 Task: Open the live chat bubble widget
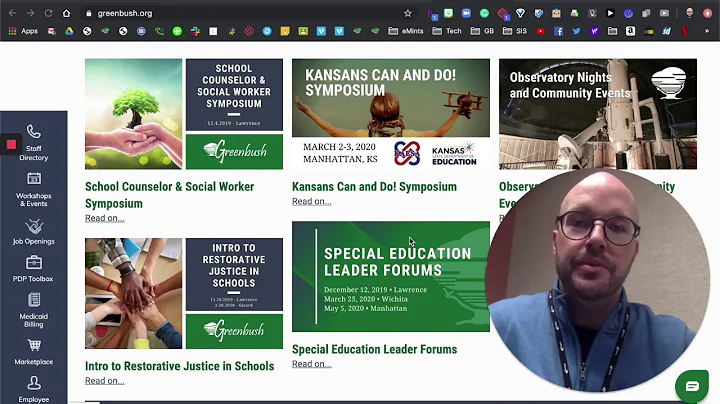692,386
